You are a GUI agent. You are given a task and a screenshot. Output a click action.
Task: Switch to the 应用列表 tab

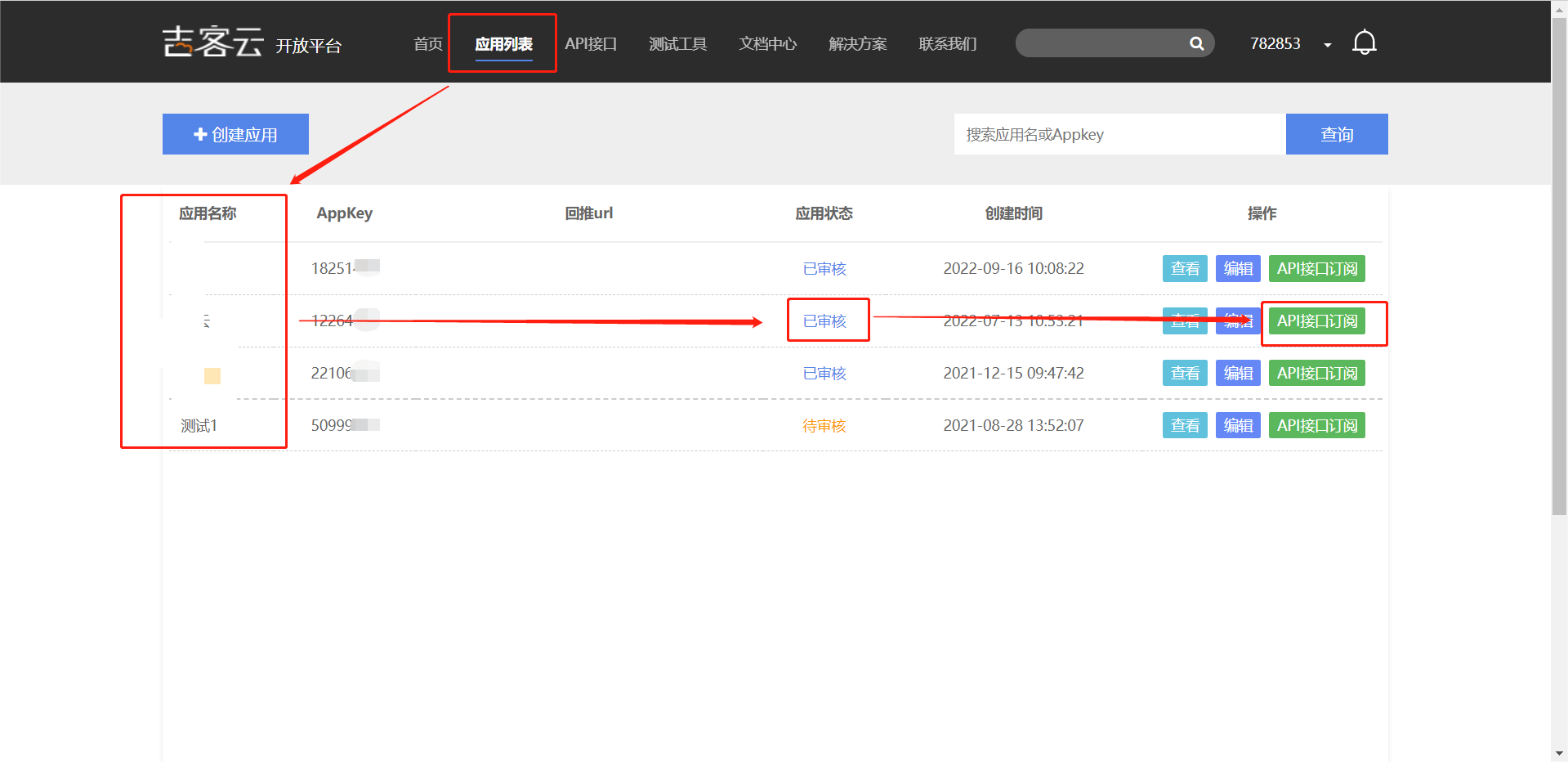[503, 44]
